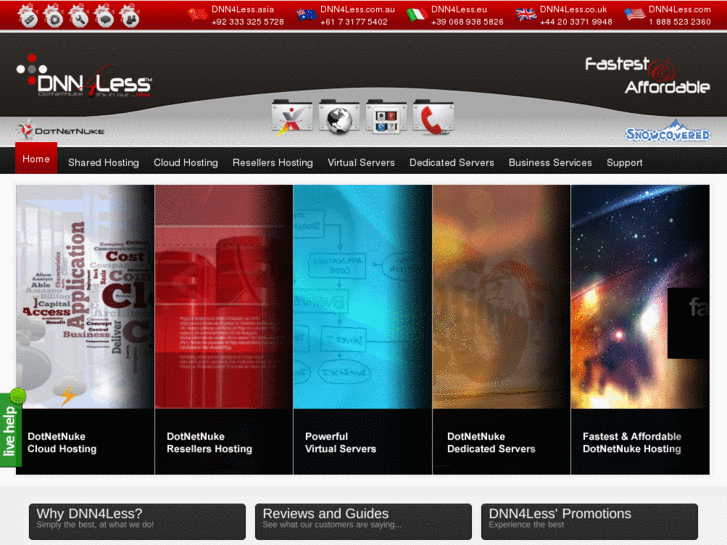727x545 pixels.
Task: Select the Home menu tab
Action: (36, 159)
